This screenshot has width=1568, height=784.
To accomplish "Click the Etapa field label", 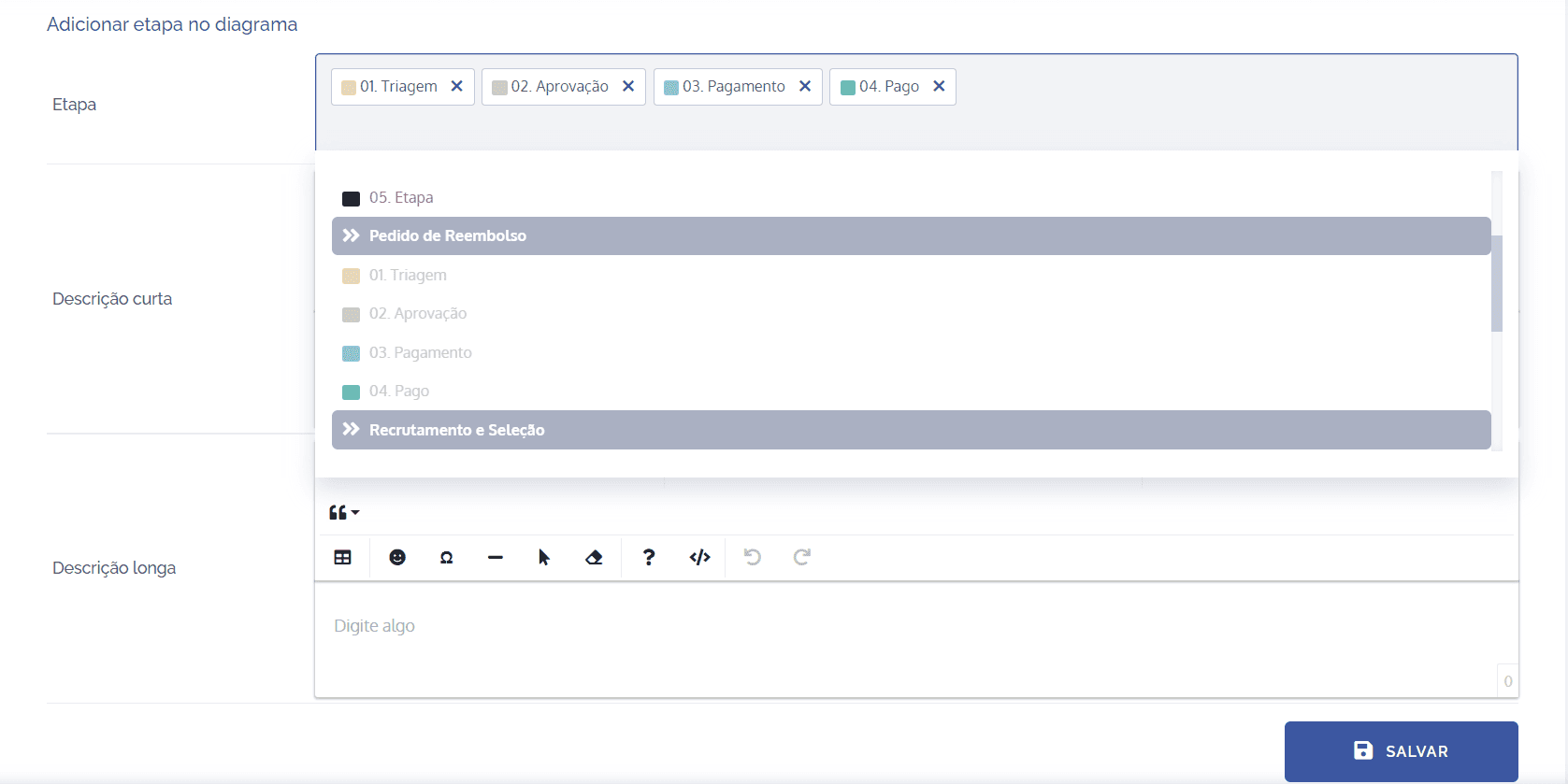I will point(74,105).
